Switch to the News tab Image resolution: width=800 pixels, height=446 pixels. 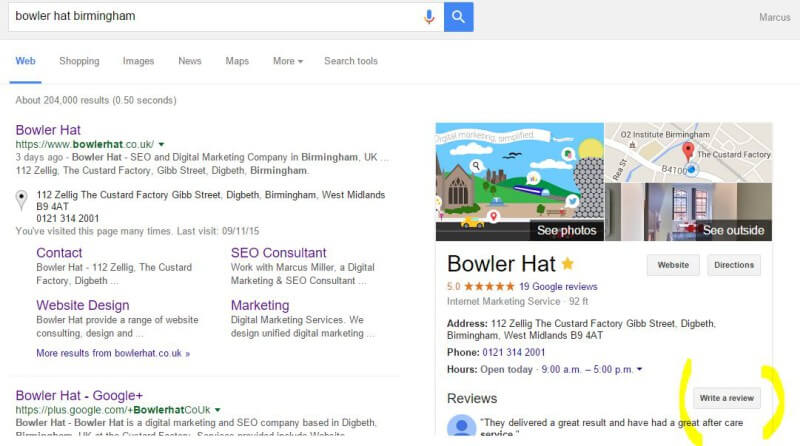click(x=190, y=61)
